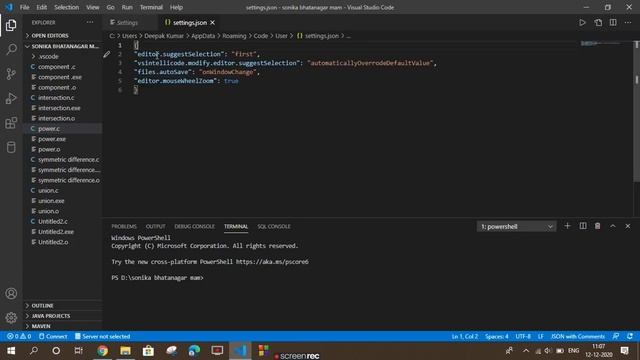Open the Selection menu
Screen dimensions: 640x360
coord(67,7)
